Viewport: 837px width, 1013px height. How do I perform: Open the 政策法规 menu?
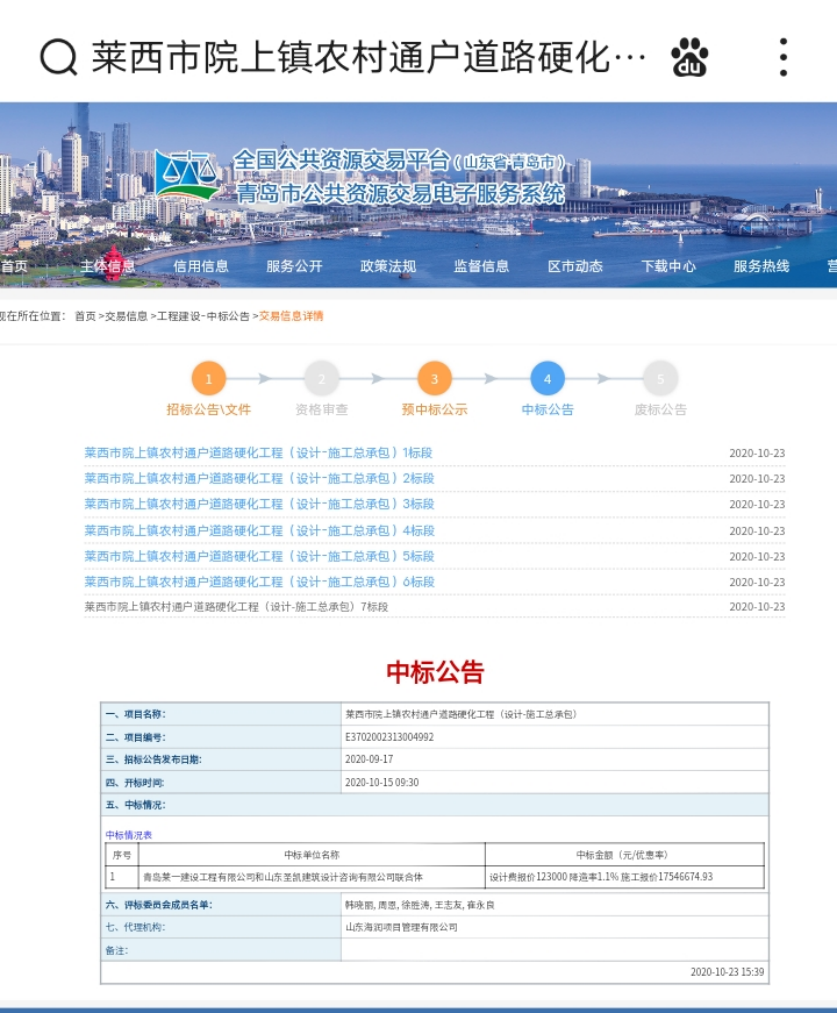pos(388,266)
